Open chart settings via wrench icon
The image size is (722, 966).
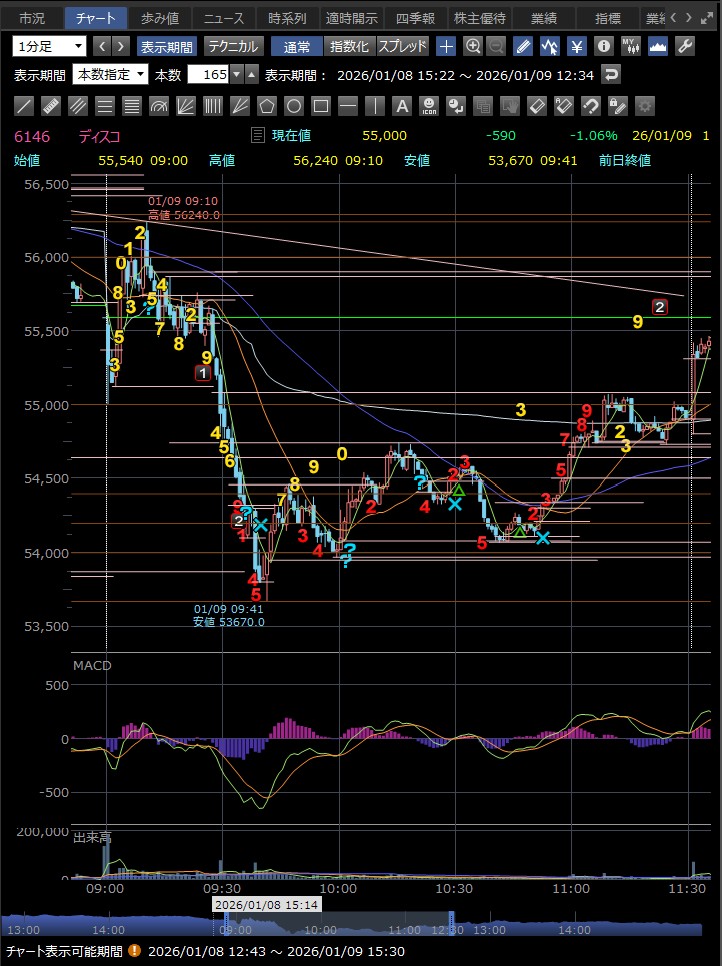tap(685, 46)
